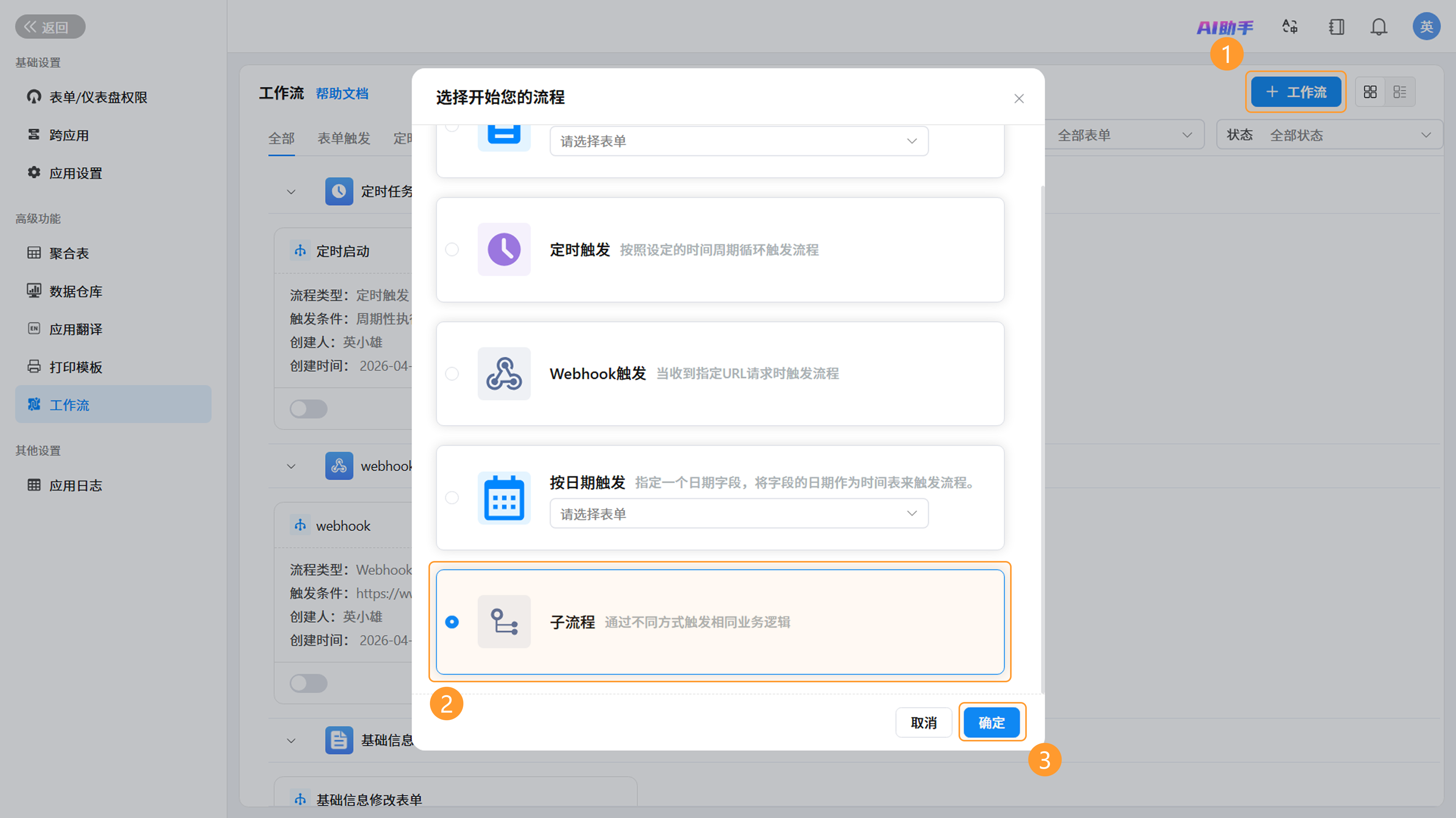Screen dimensions: 1456x818
Task: Click the 定时触发 purple clock icon
Action: click(504, 249)
